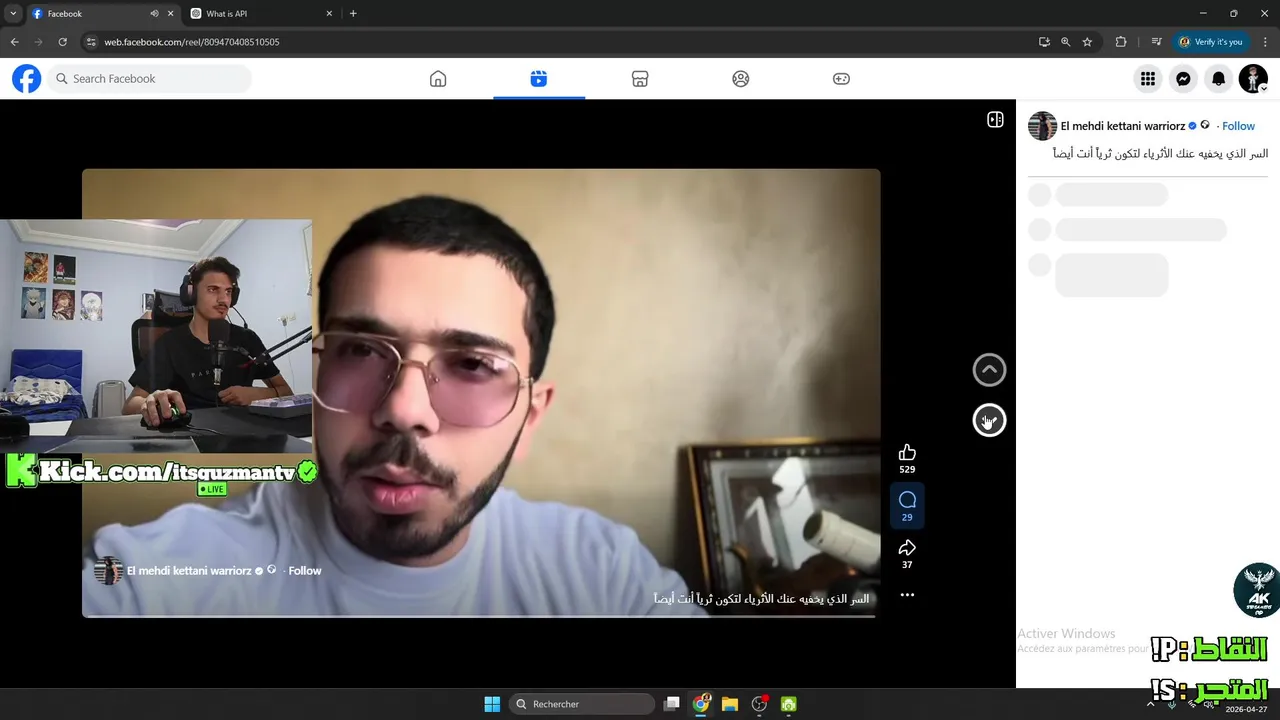Click the date 2026-04-27 in the taskbar
This screenshot has height=720, width=1280.
pyautogui.click(x=1246, y=709)
